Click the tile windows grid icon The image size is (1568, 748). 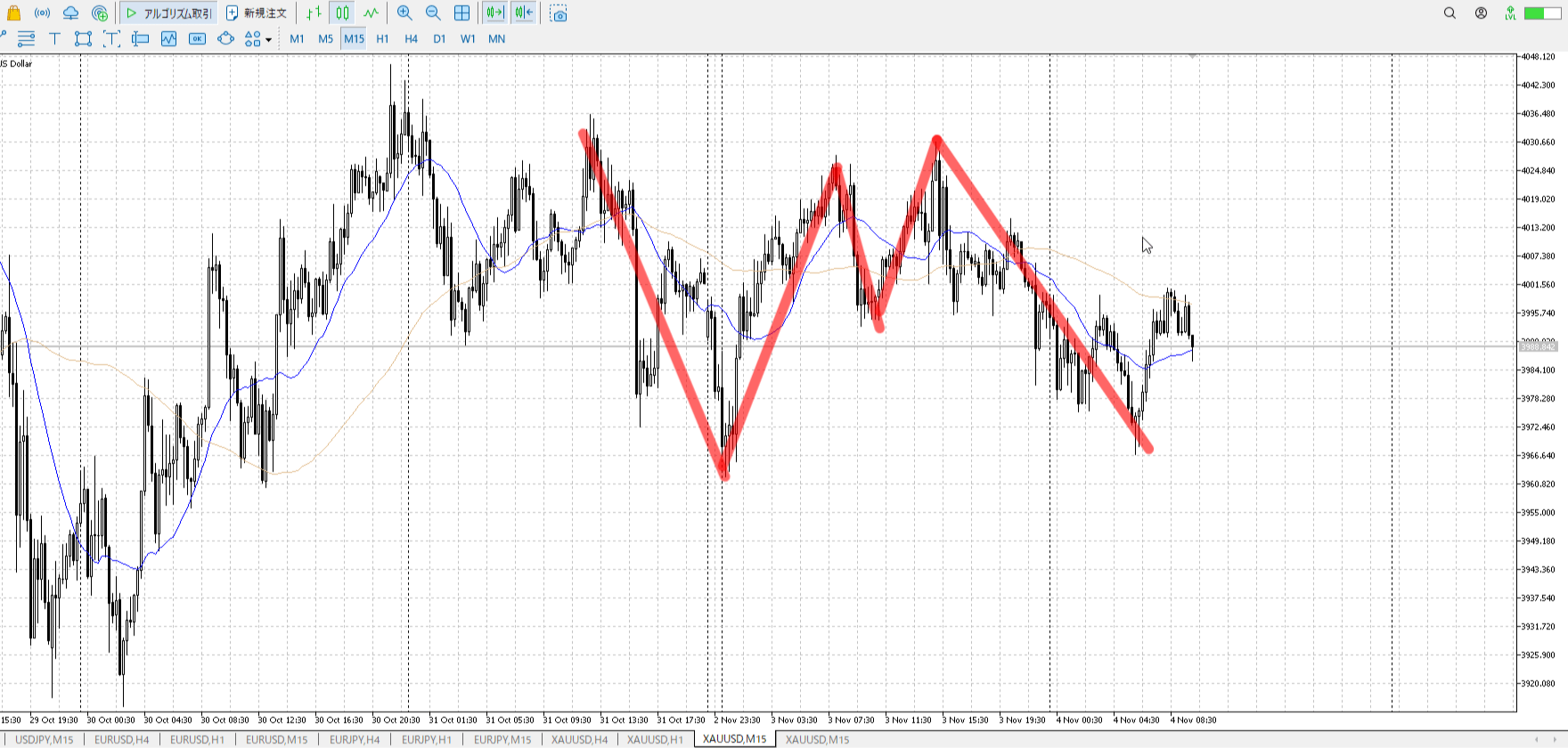pos(461,13)
